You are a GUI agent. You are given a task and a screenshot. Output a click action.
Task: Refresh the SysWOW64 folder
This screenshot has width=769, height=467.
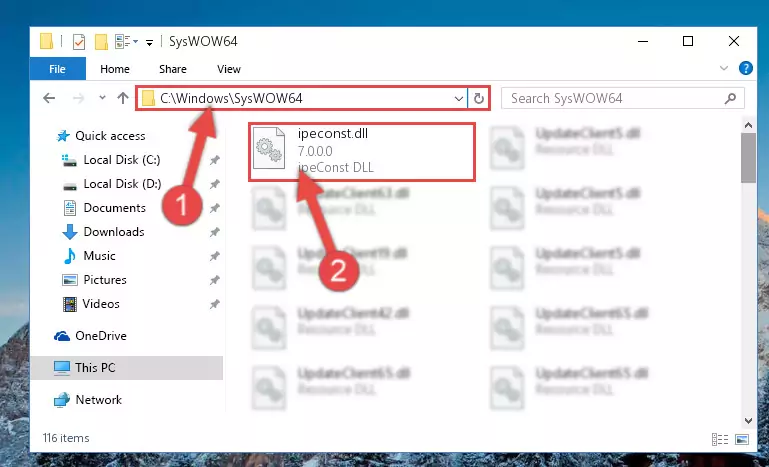(478, 99)
